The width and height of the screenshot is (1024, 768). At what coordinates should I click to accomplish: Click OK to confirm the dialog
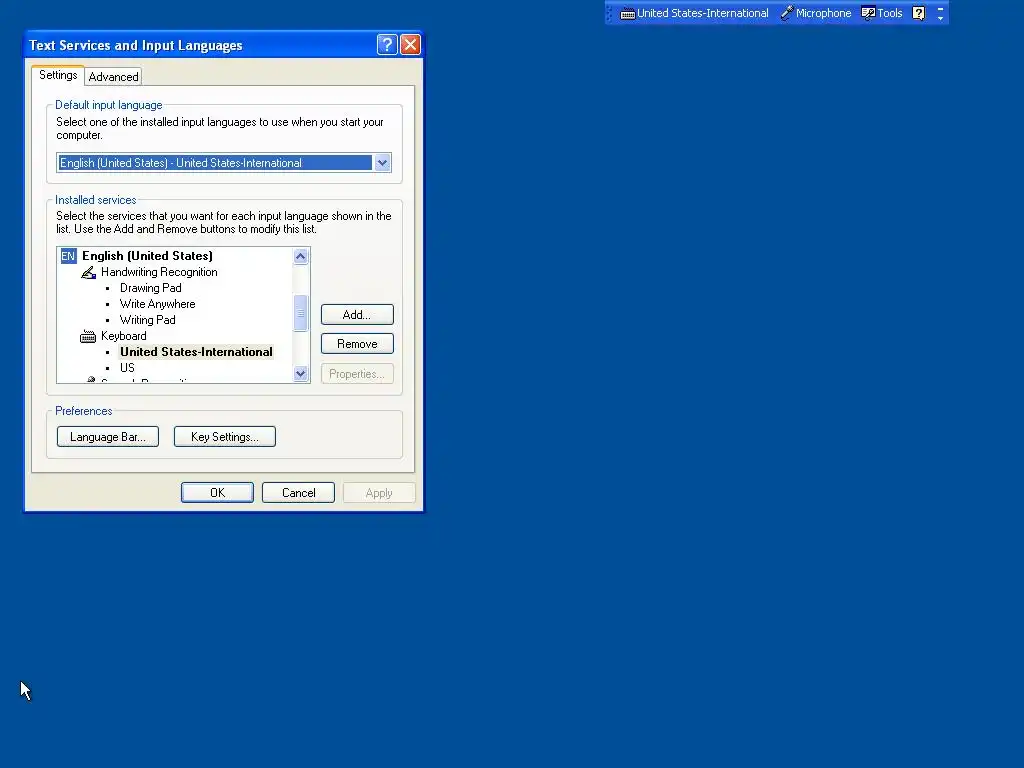pyautogui.click(x=217, y=493)
